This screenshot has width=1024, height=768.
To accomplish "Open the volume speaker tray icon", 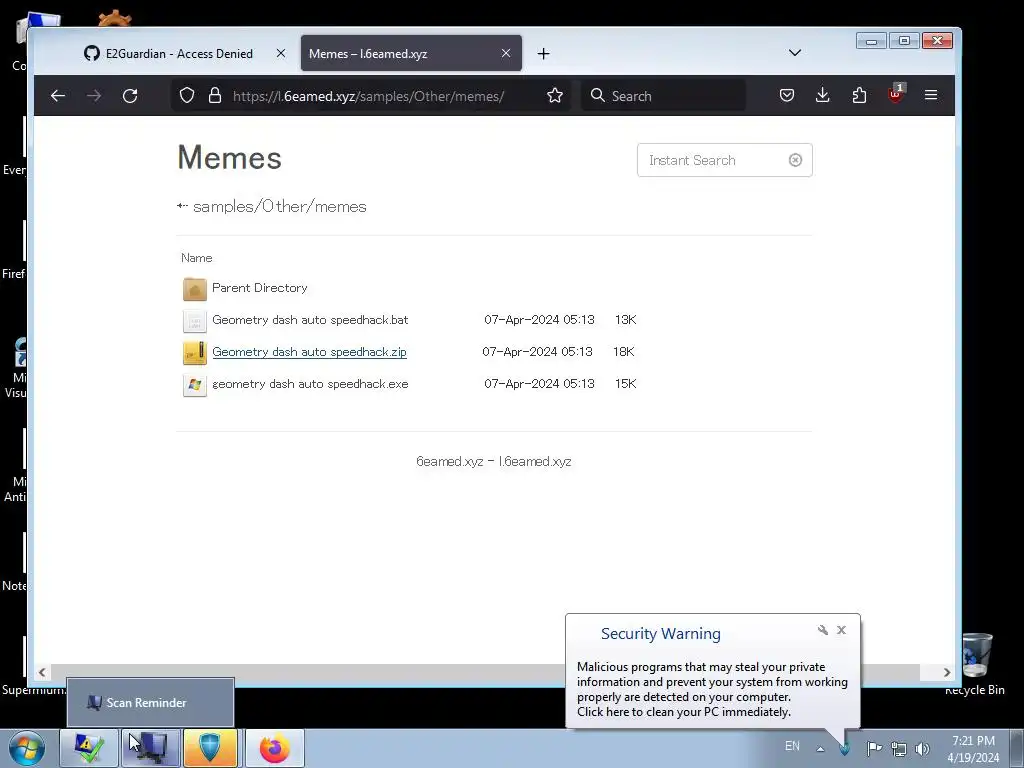I will [922, 749].
